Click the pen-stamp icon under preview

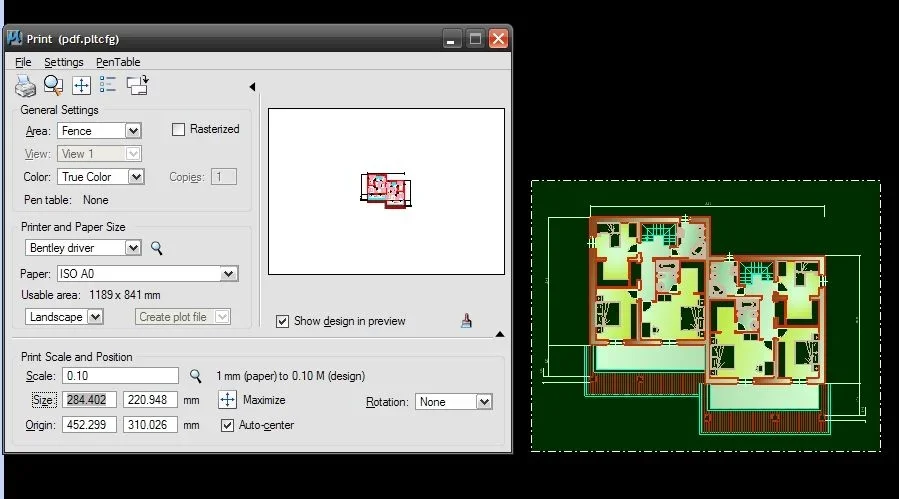[466, 321]
